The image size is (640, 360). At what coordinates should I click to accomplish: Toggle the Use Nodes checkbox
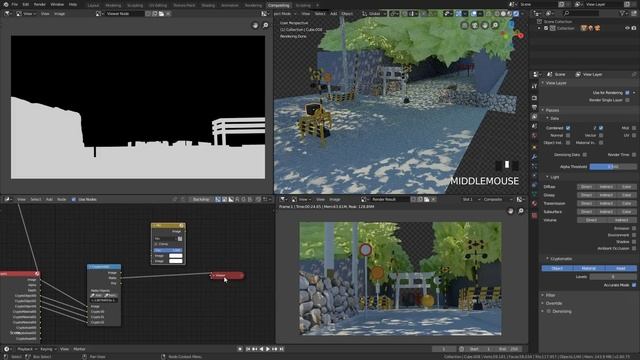click(x=73, y=200)
